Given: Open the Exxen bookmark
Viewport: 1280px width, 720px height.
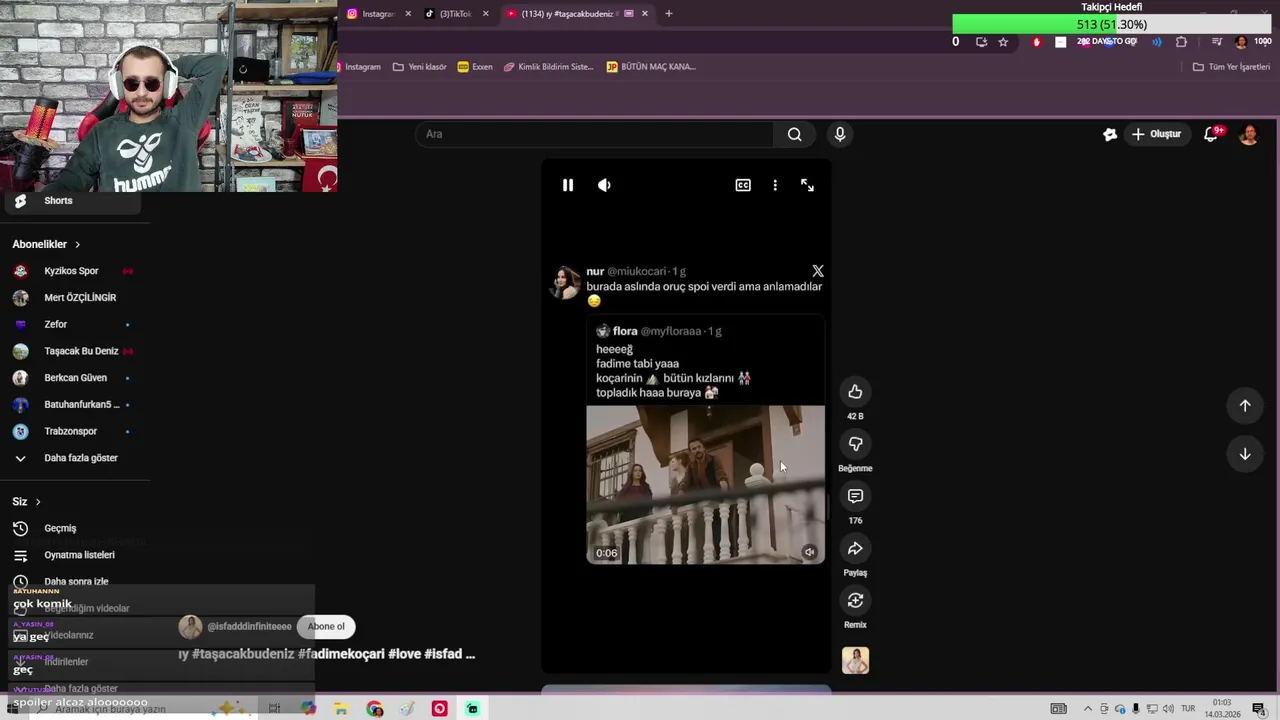Looking at the screenshot, I should tap(476, 67).
